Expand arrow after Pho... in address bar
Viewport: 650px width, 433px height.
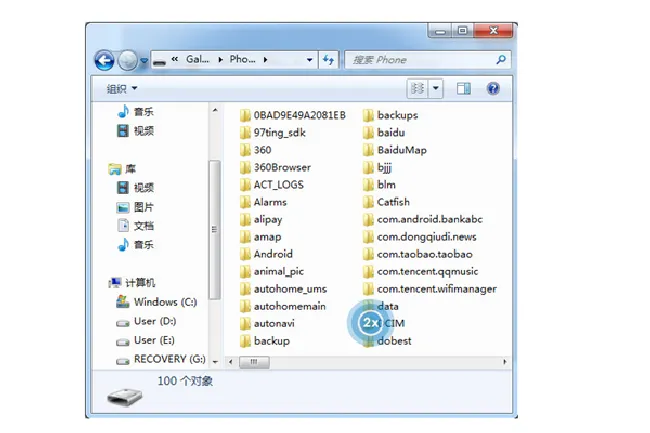(265, 60)
